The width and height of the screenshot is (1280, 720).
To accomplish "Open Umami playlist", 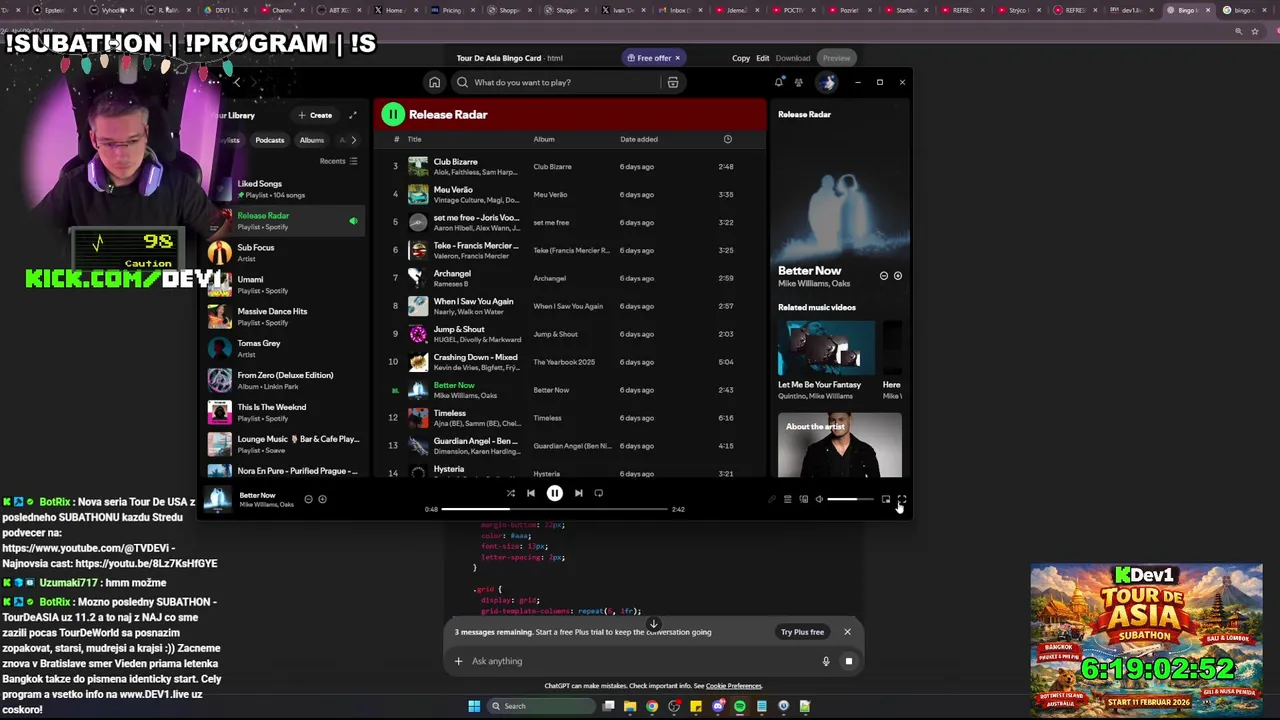I will pyautogui.click(x=284, y=285).
